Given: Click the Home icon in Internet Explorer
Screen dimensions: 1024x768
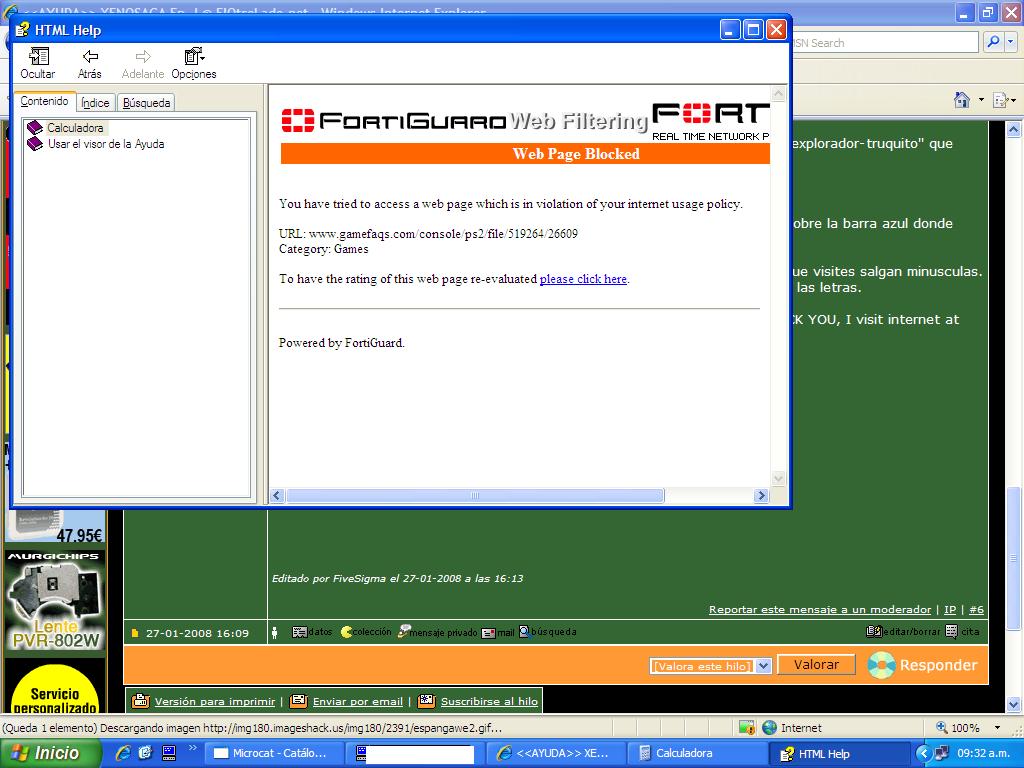Looking at the screenshot, I should point(962,100).
